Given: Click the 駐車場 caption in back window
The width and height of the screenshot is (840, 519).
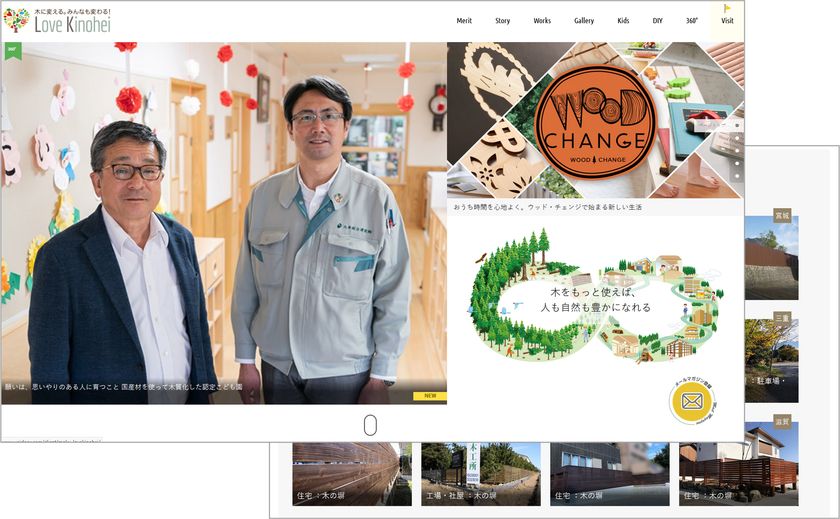Looking at the screenshot, I should 766,381.
